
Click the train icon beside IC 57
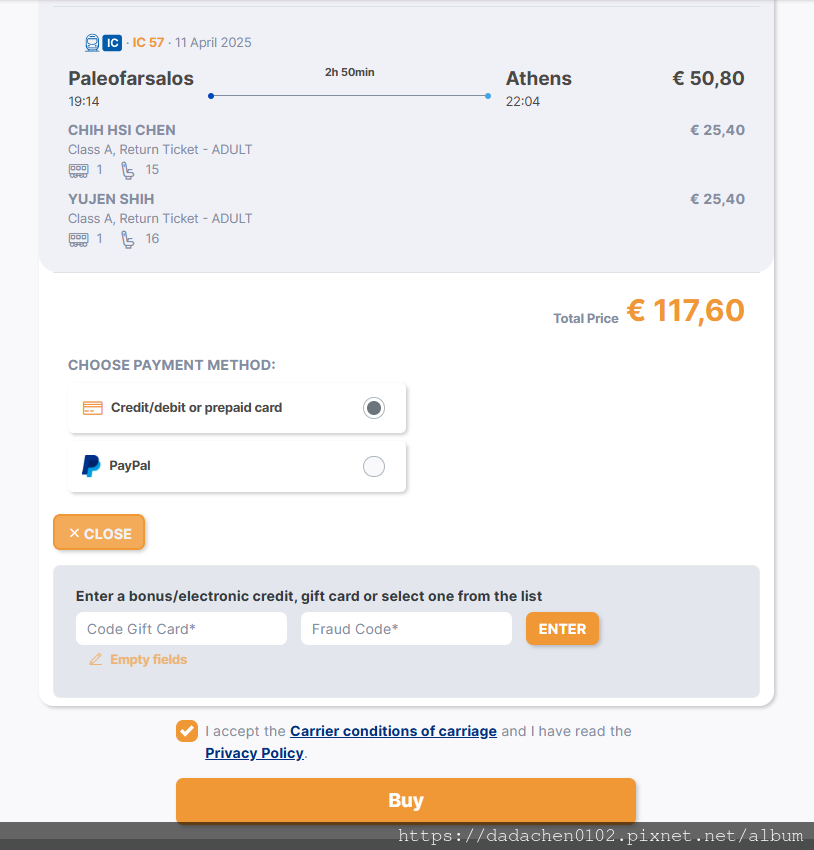92,43
